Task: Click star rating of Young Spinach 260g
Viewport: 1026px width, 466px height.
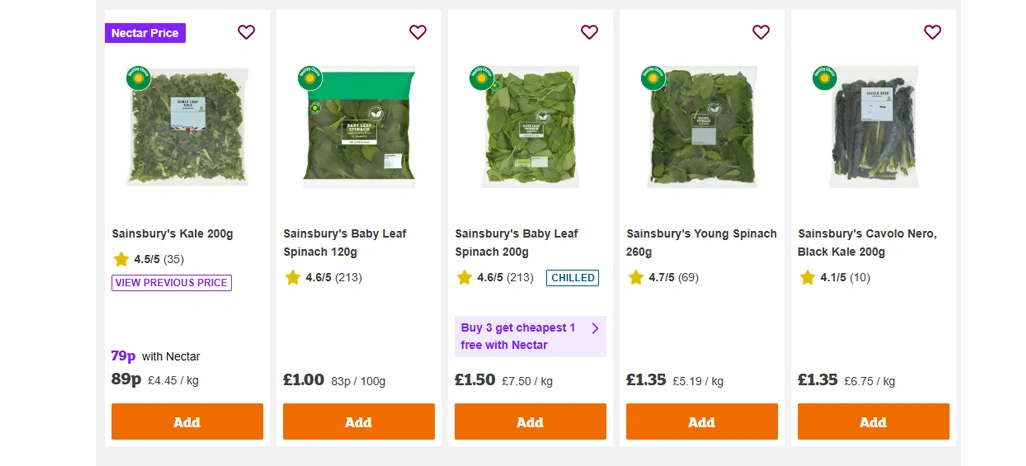Action: 636,277
